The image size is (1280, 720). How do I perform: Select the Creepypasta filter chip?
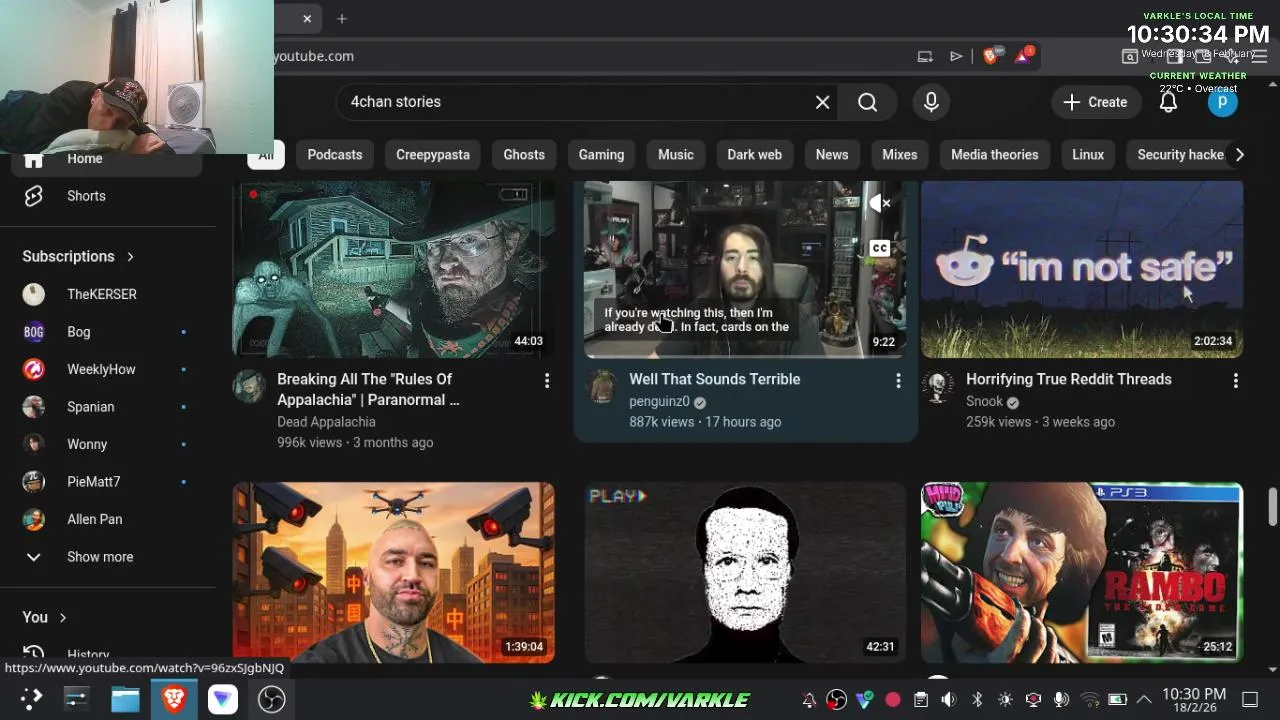432,155
